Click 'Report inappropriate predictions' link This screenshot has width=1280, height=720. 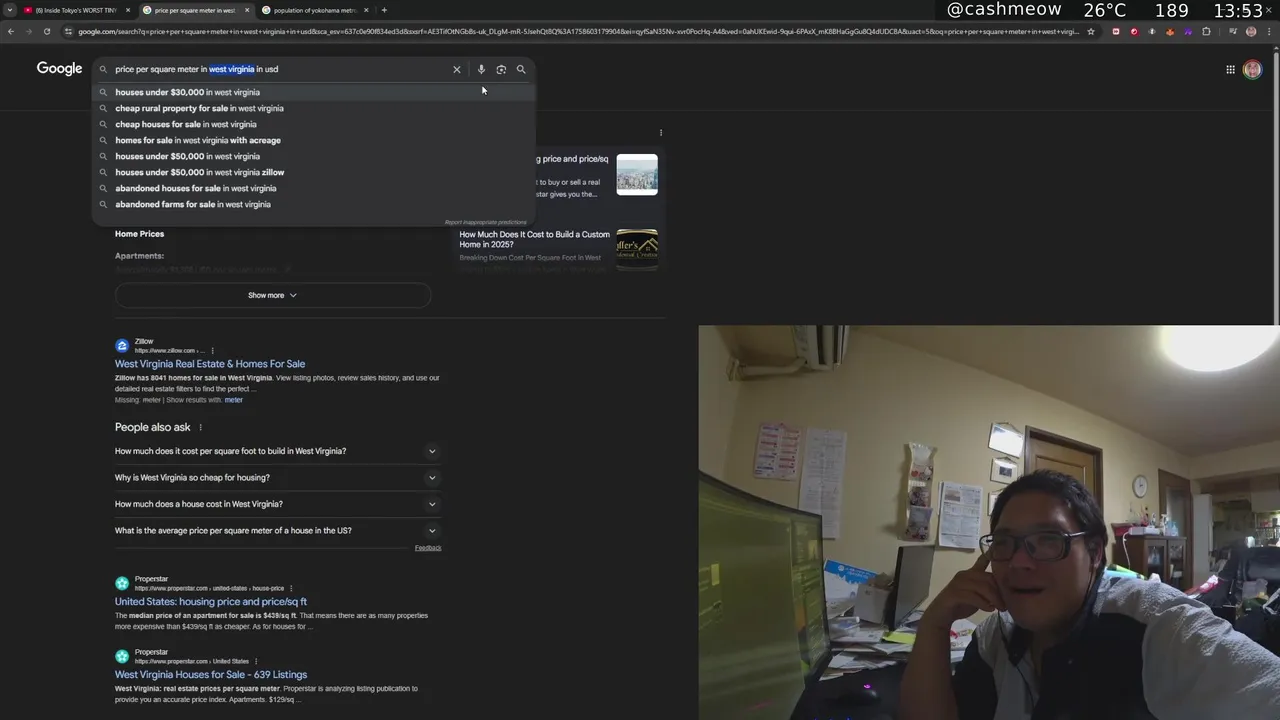click(x=485, y=222)
